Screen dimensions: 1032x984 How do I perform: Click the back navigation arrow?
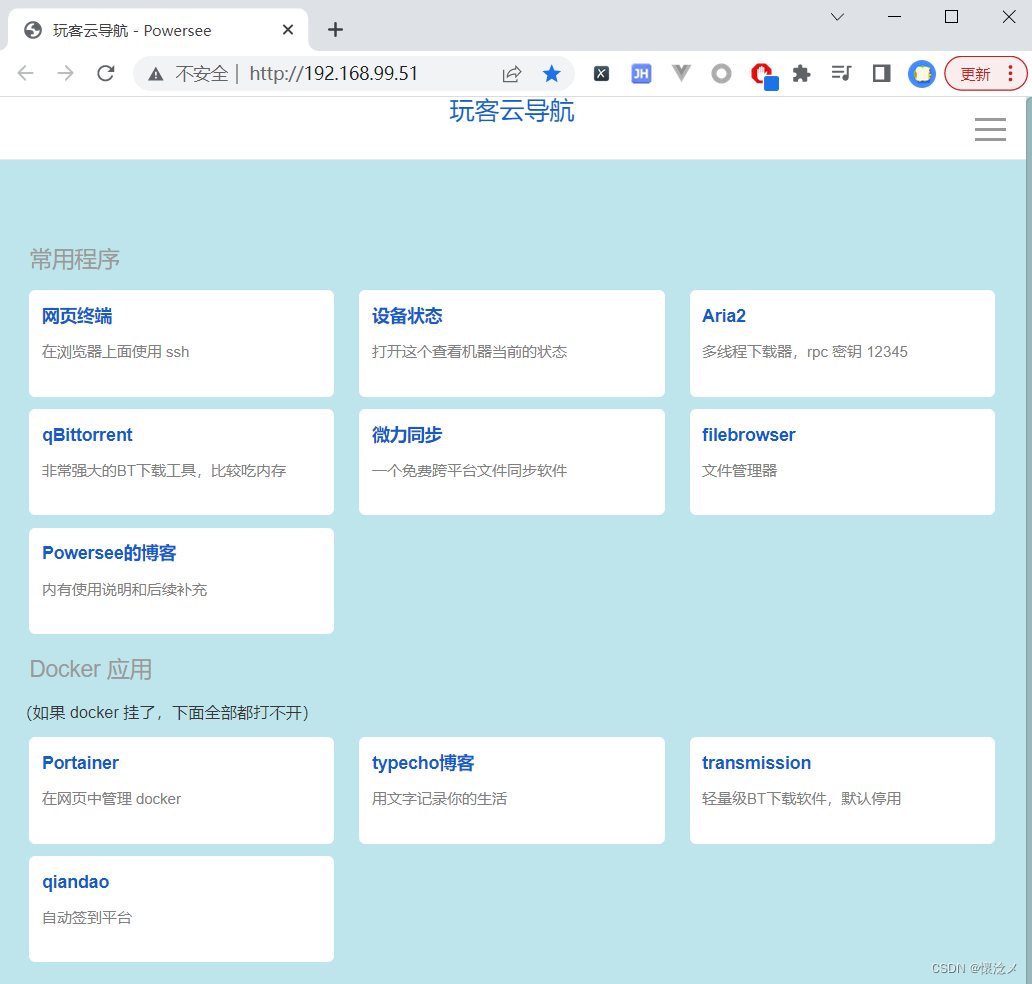pyautogui.click(x=25, y=72)
